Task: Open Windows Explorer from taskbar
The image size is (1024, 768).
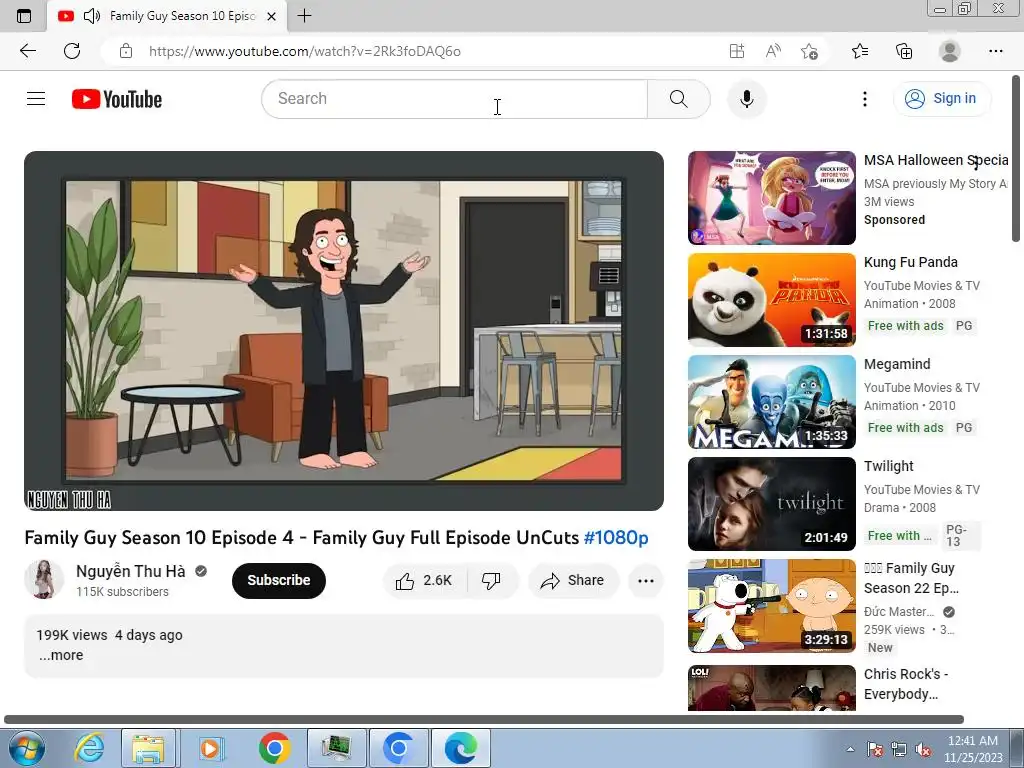Action: tap(148, 748)
